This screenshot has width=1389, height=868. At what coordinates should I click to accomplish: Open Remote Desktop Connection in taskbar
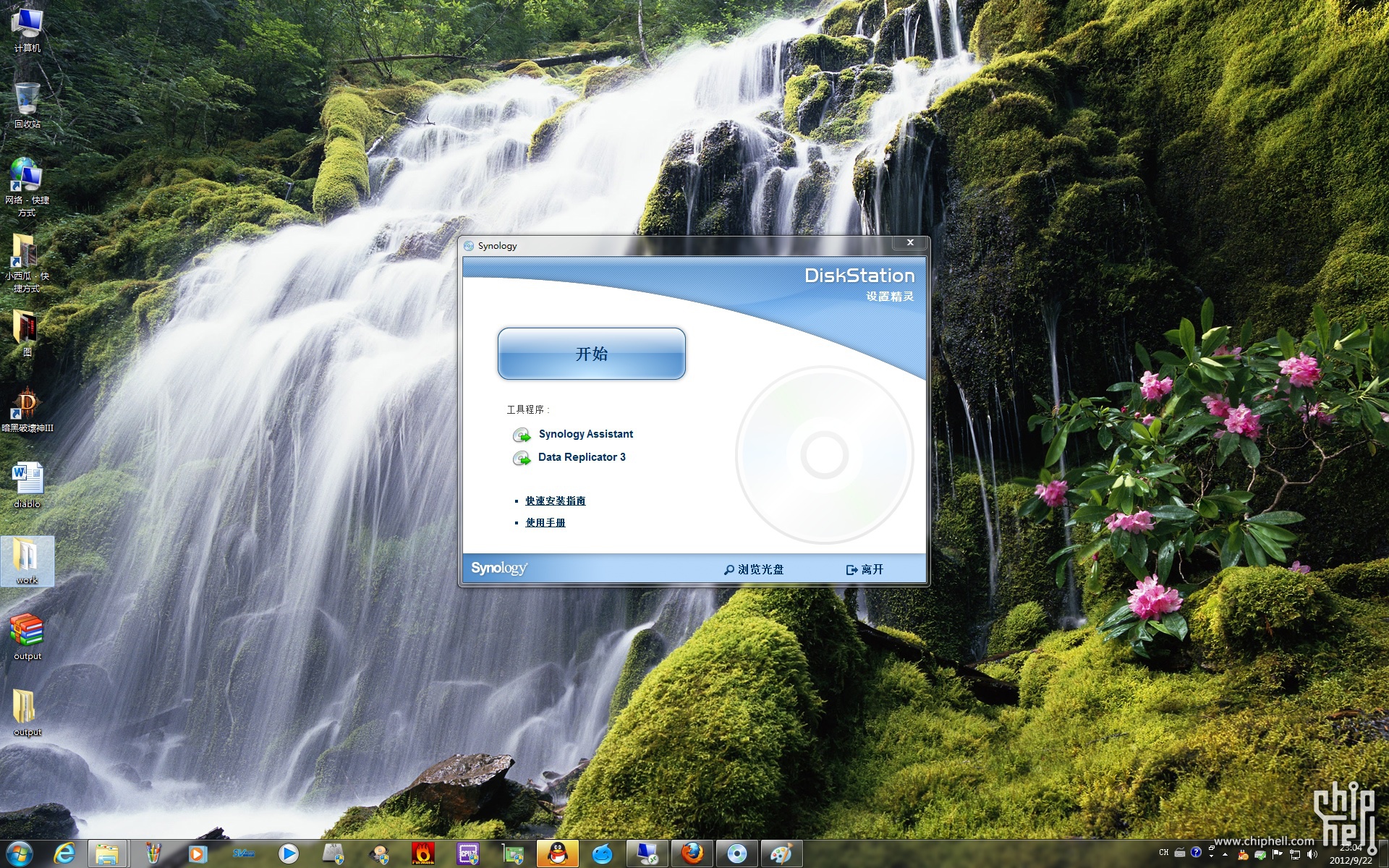pos(647,854)
